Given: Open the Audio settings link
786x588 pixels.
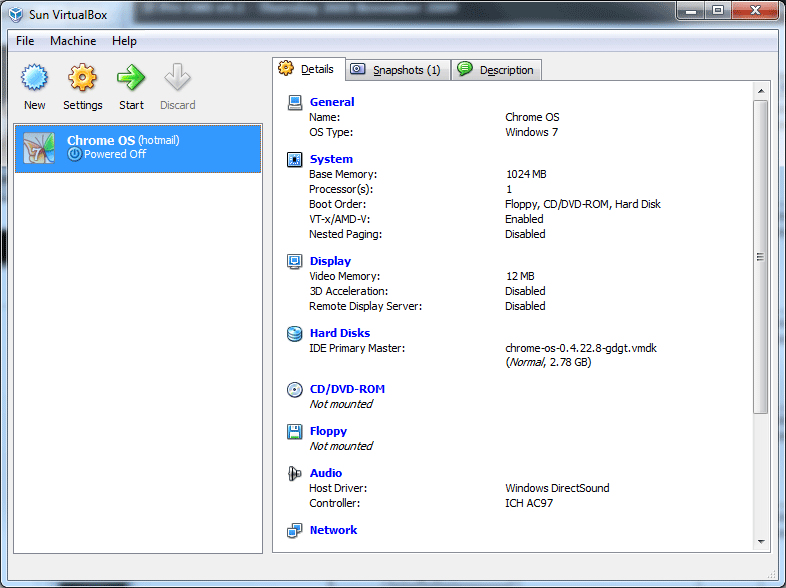Looking at the screenshot, I should [x=326, y=473].
